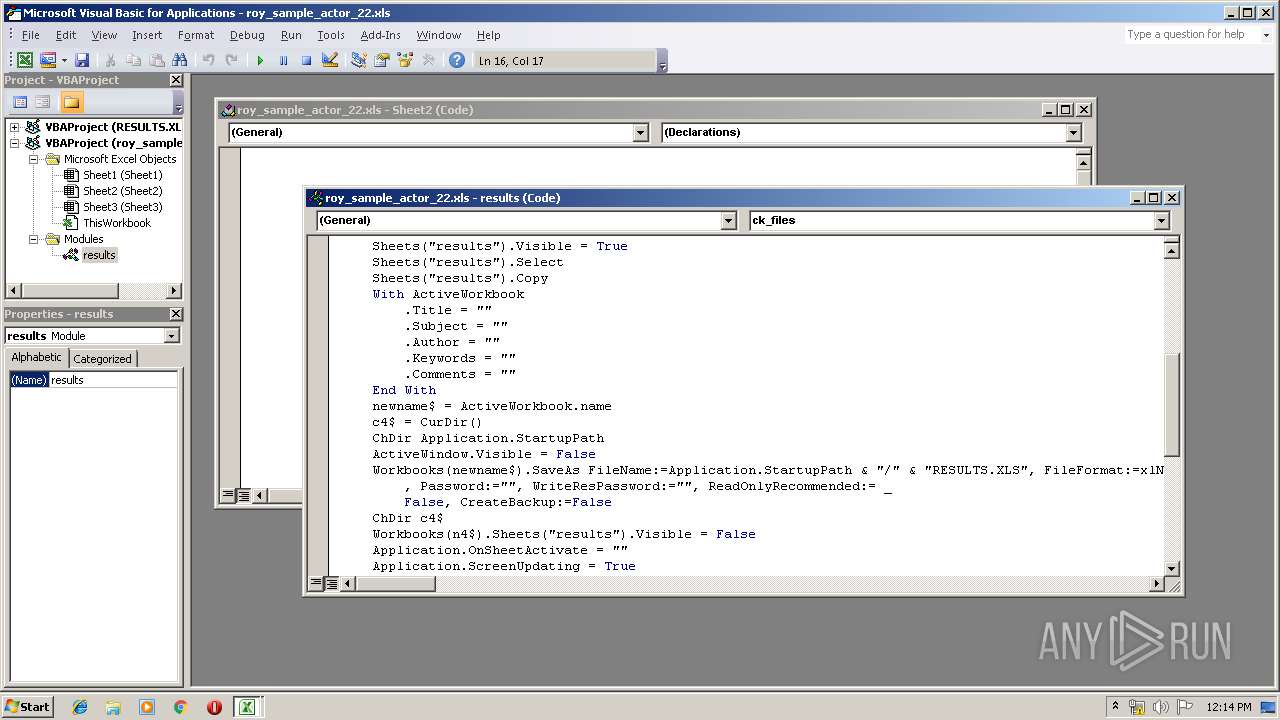Open the File menu
1280x720 pixels.
[x=31, y=35]
